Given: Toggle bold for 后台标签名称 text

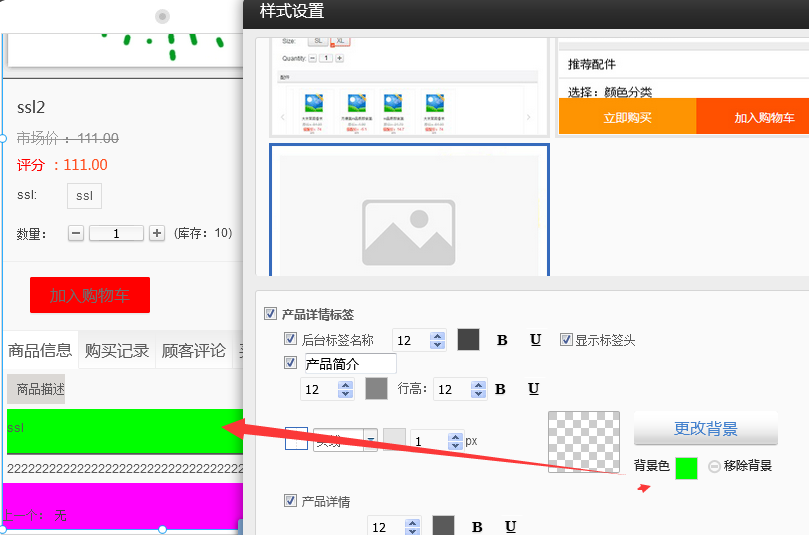Looking at the screenshot, I should 502,340.
